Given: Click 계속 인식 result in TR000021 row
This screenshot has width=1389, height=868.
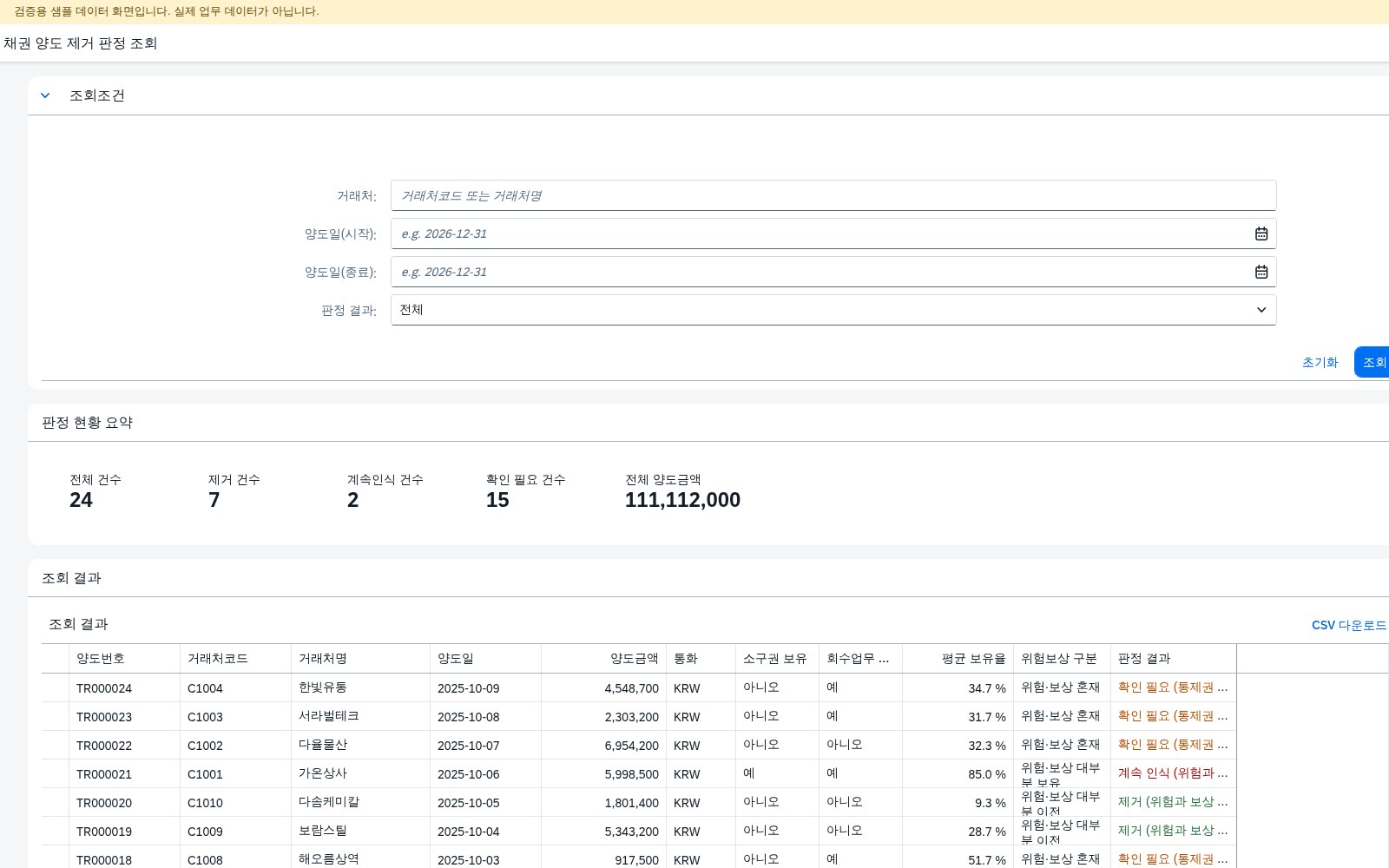Looking at the screenshot, I should pyautogui.click(x=1173, y=773).
